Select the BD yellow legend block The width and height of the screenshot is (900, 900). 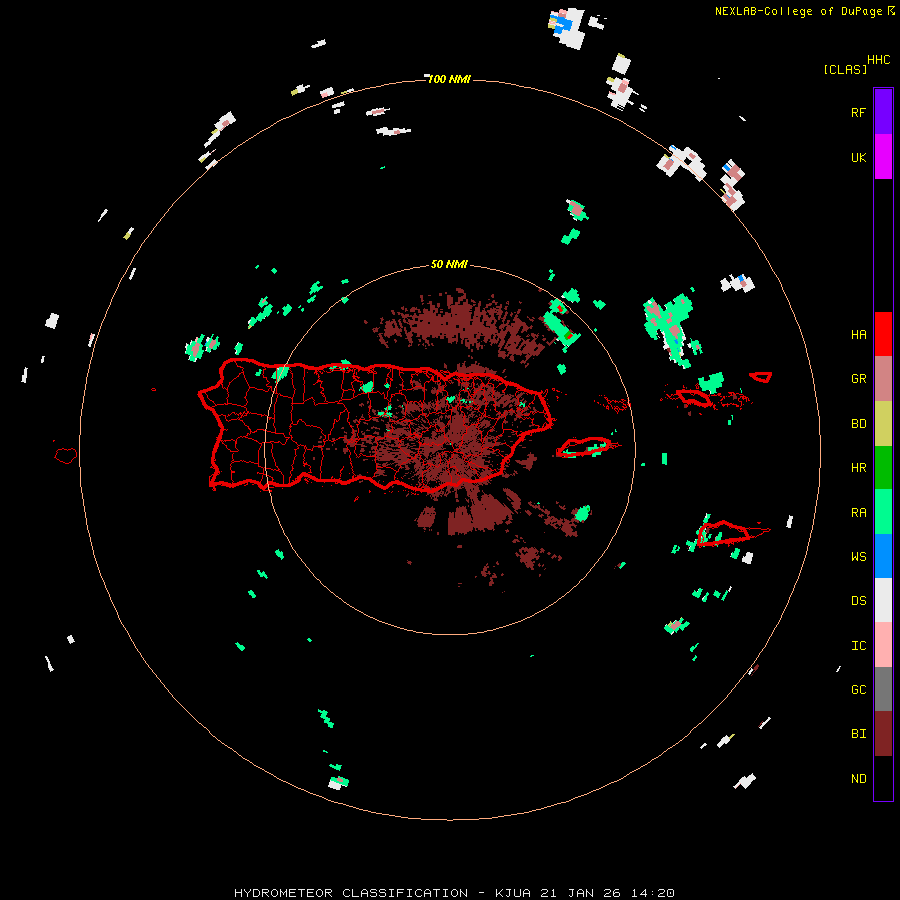(883, 424)
